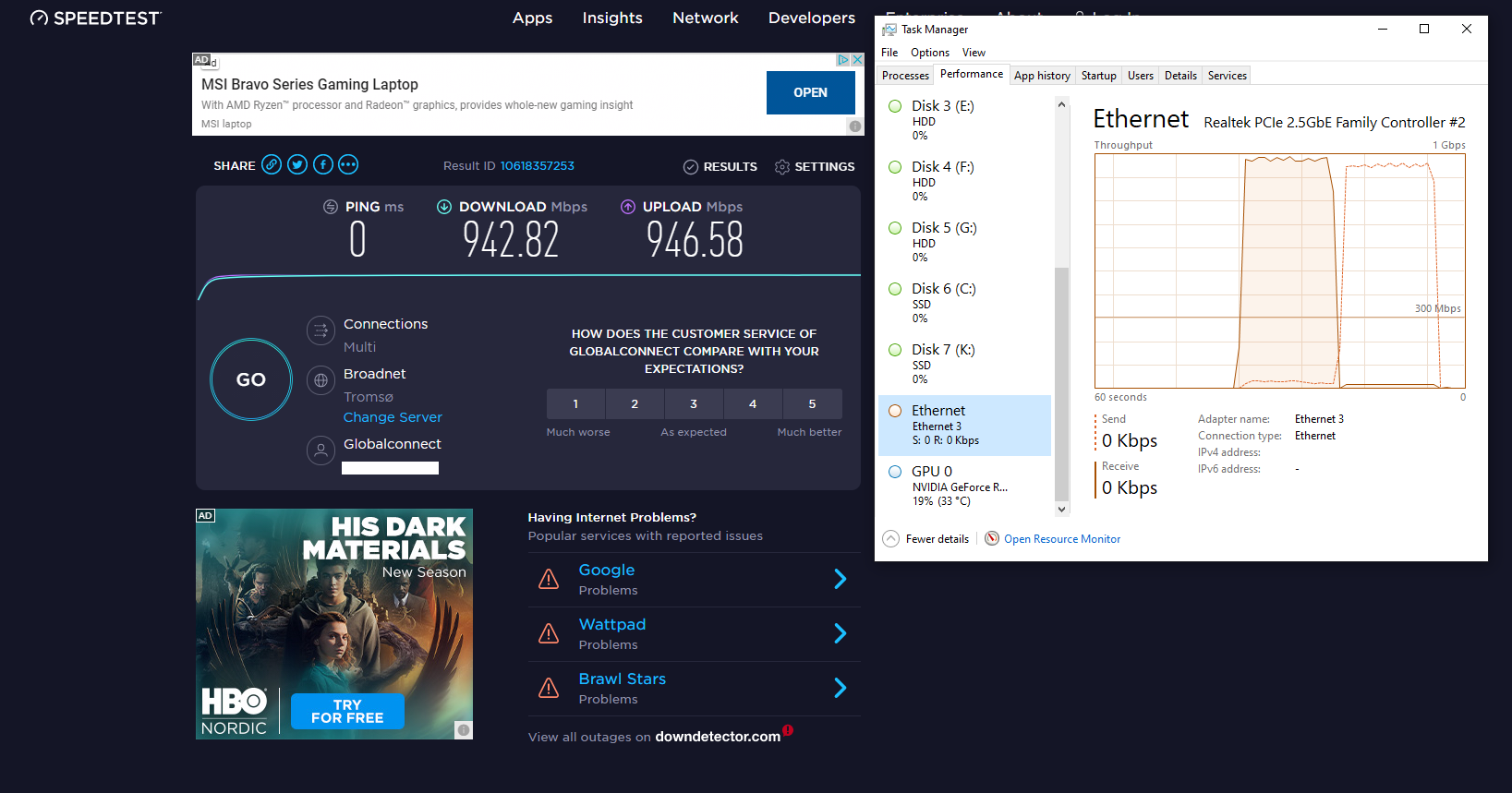
Task: Click Open Resource Monitor link
Action: tap(1062, 539)
